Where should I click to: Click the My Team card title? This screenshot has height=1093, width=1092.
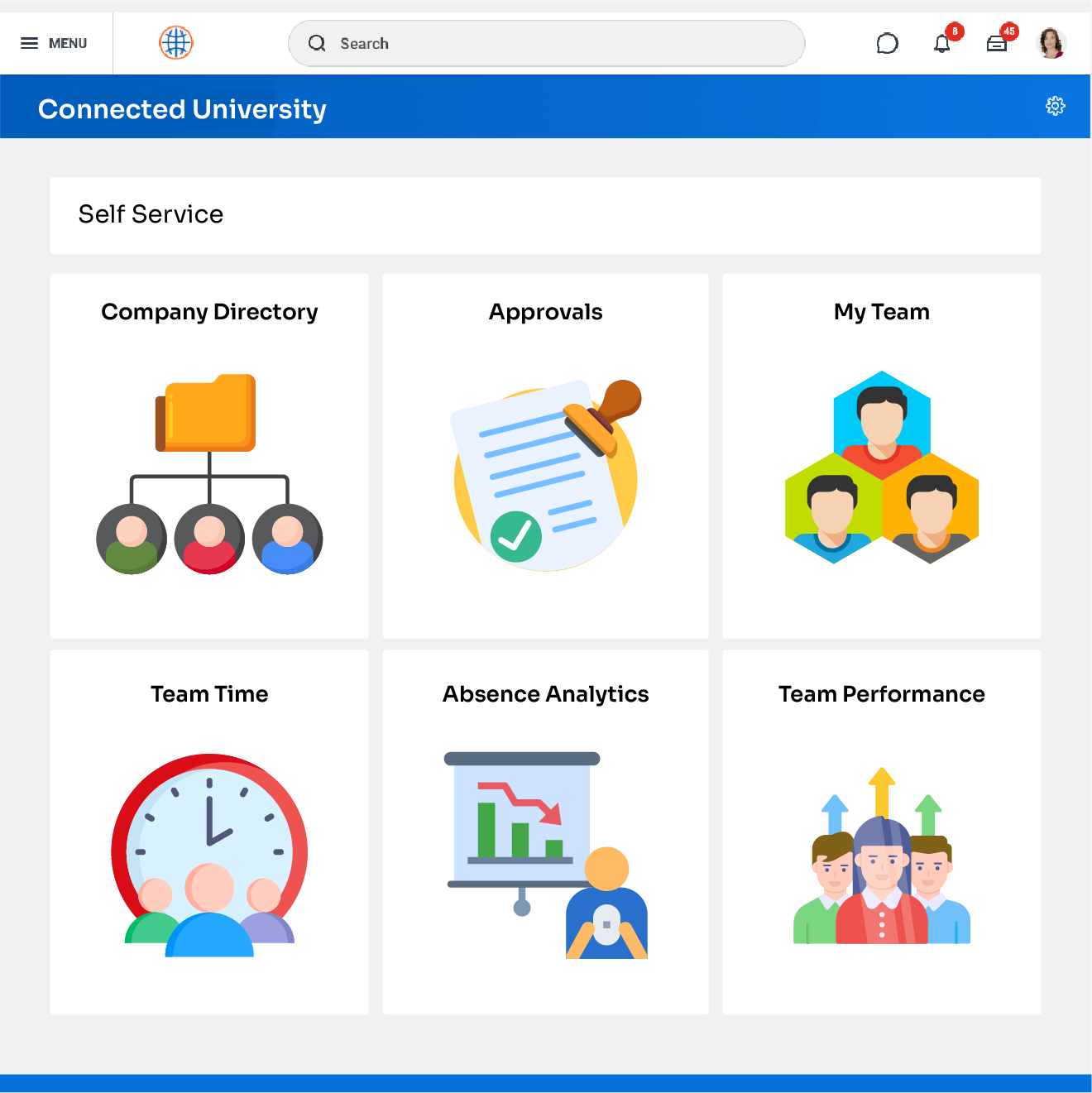(882, 312)
